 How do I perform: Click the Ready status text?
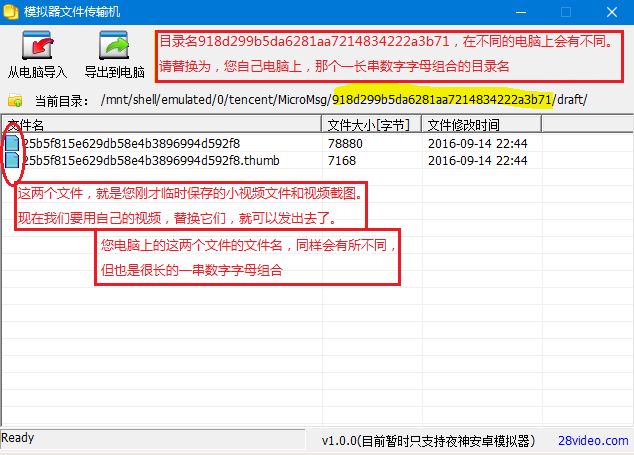point(18,438)
